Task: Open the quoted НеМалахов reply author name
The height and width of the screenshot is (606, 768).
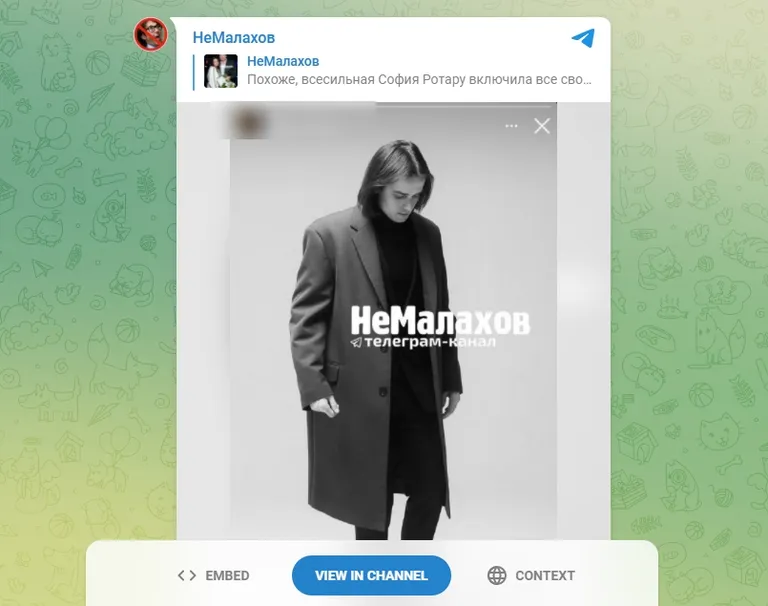Action: point(283,61)
